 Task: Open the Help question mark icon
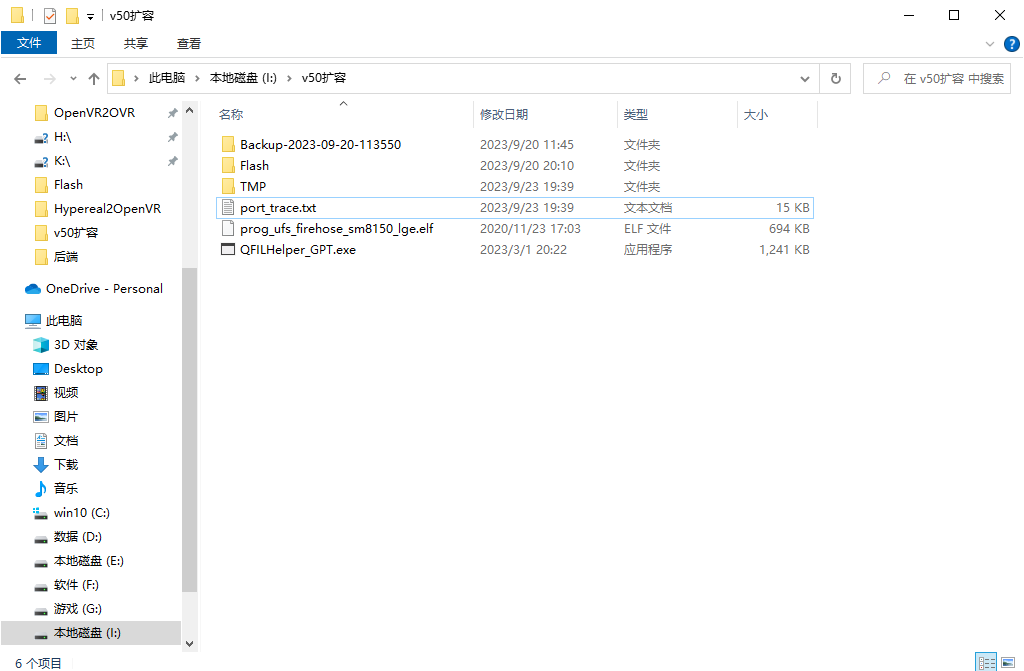coord(1011,43)
